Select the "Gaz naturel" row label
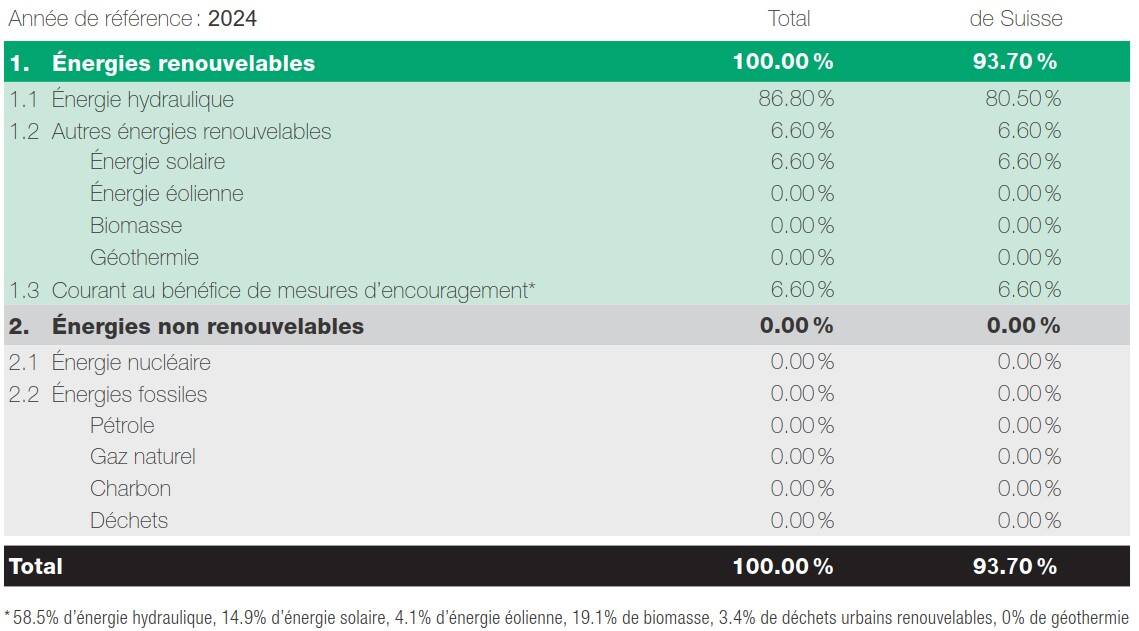The image size is (1139, 631). [x=142, y=457]
